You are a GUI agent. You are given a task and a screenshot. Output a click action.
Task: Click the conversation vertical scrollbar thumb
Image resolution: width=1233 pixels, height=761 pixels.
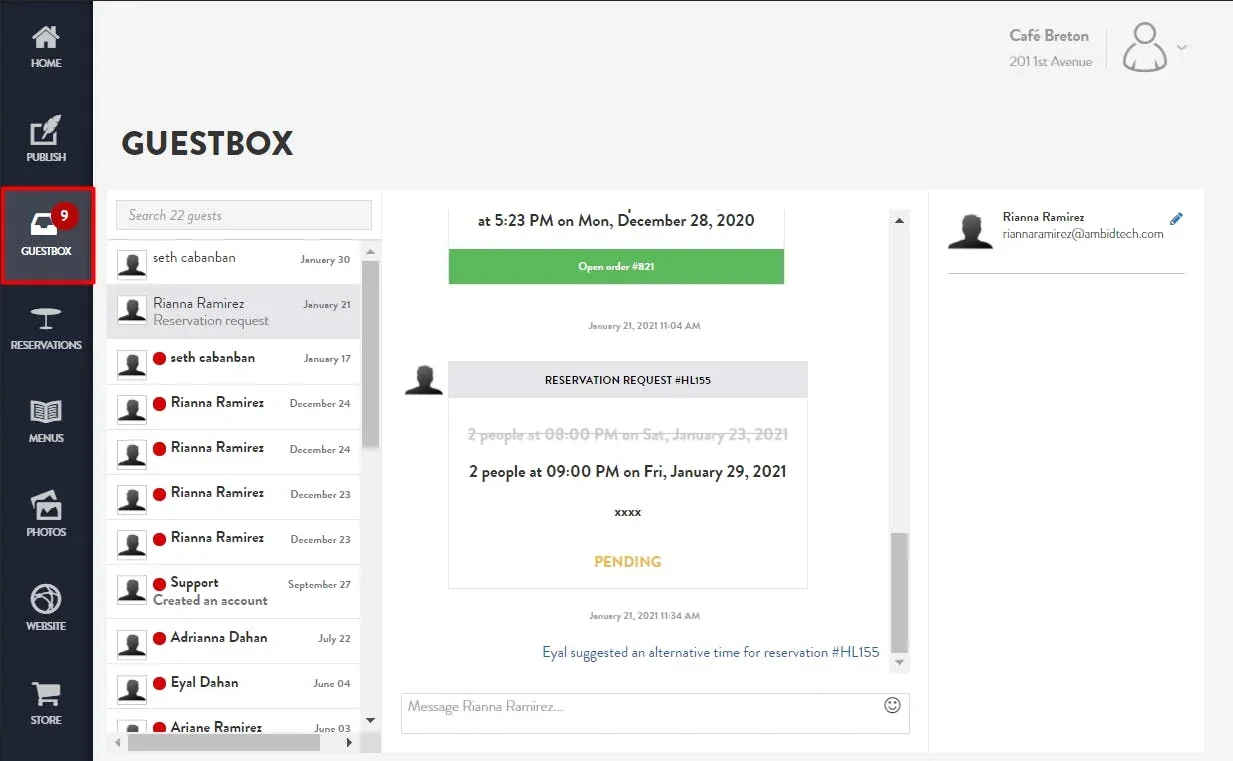pos(899,592)
